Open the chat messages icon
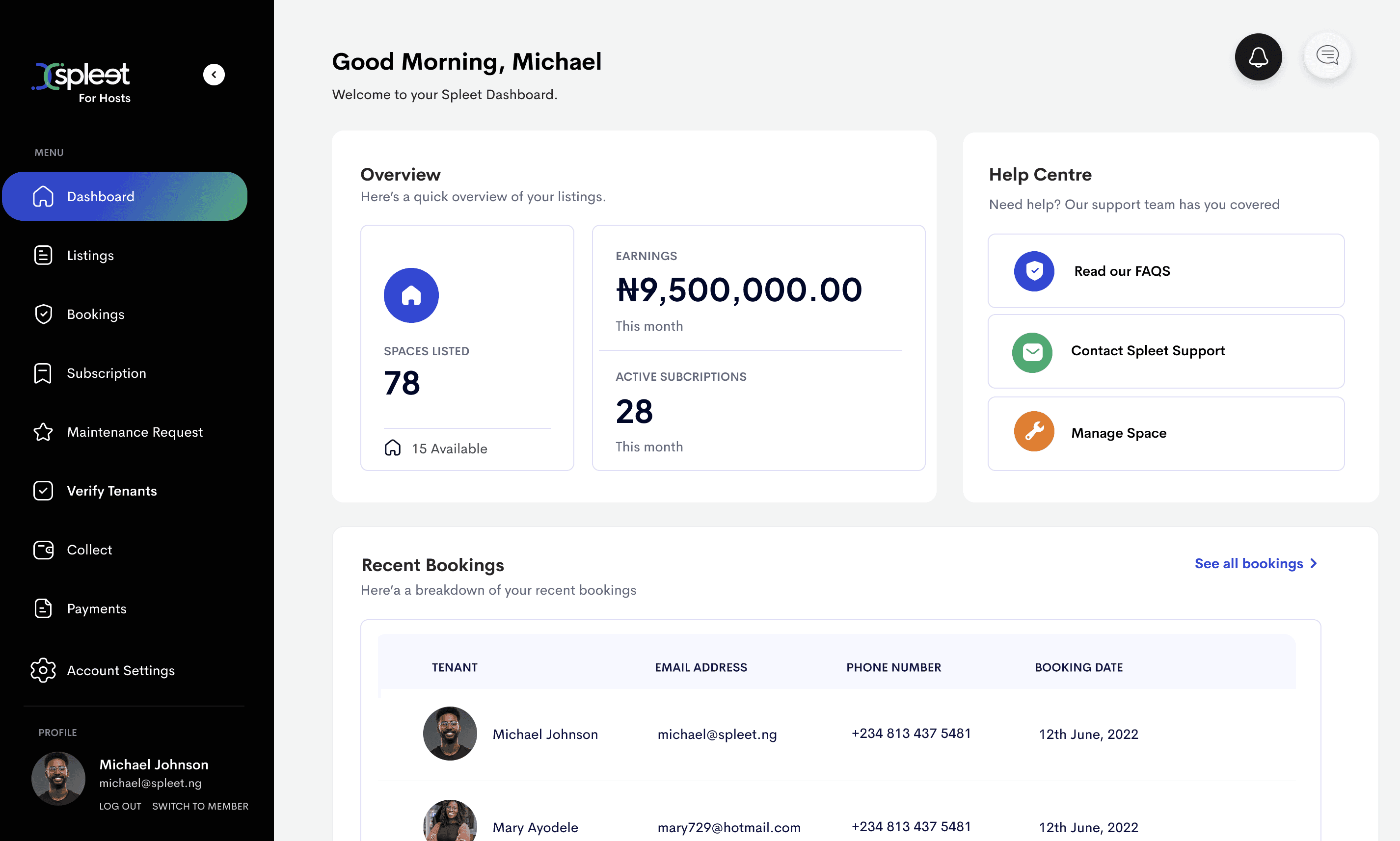The width and height of the screenshot is (1400, 841). [1327, 55]
